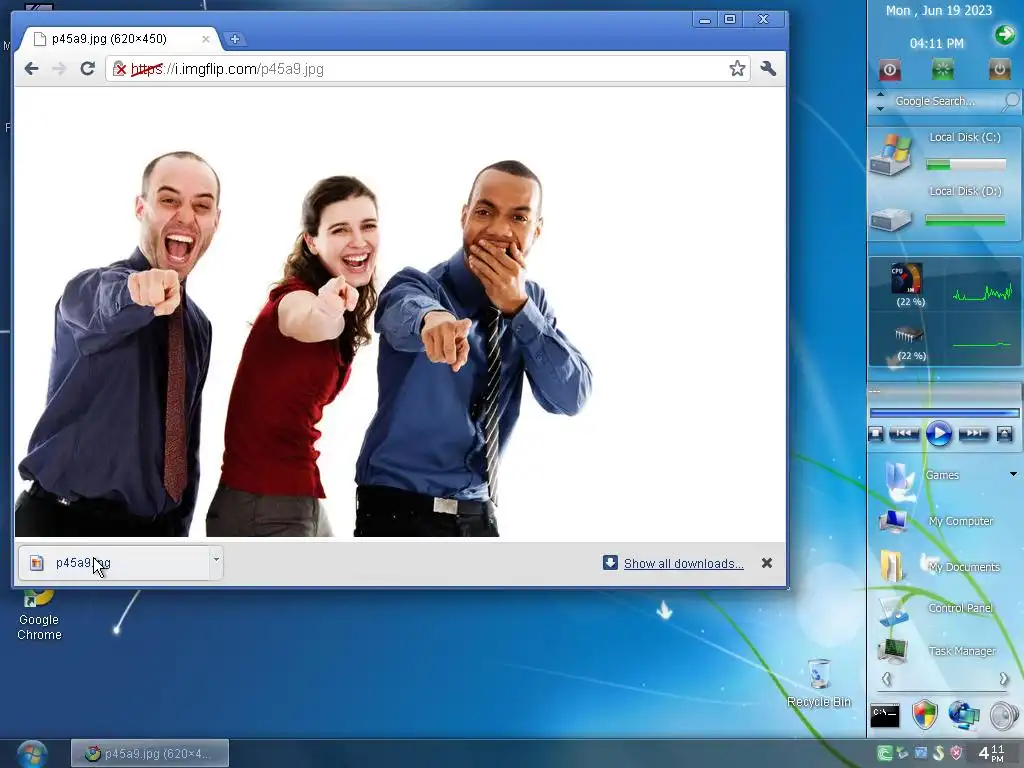
Task: Click the Local Disk (D:) usage bar
Action: [x=965, y=220]
